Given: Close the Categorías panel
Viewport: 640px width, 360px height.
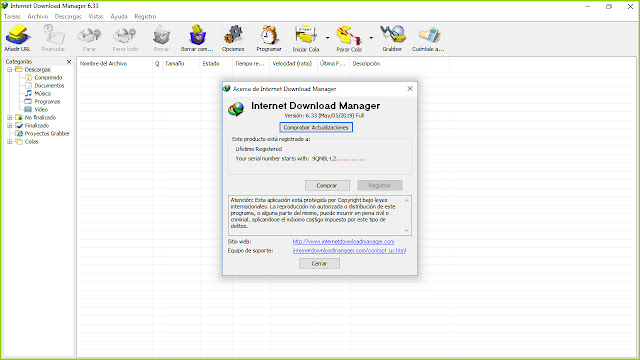Looking at the screenshot, I should [x=69, y=62].
